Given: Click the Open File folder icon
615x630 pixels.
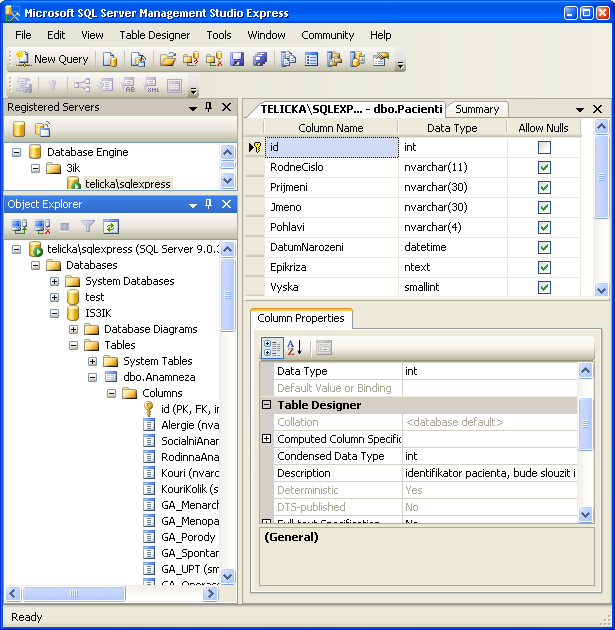Looking at the screenshot, I should coord(168,59).
